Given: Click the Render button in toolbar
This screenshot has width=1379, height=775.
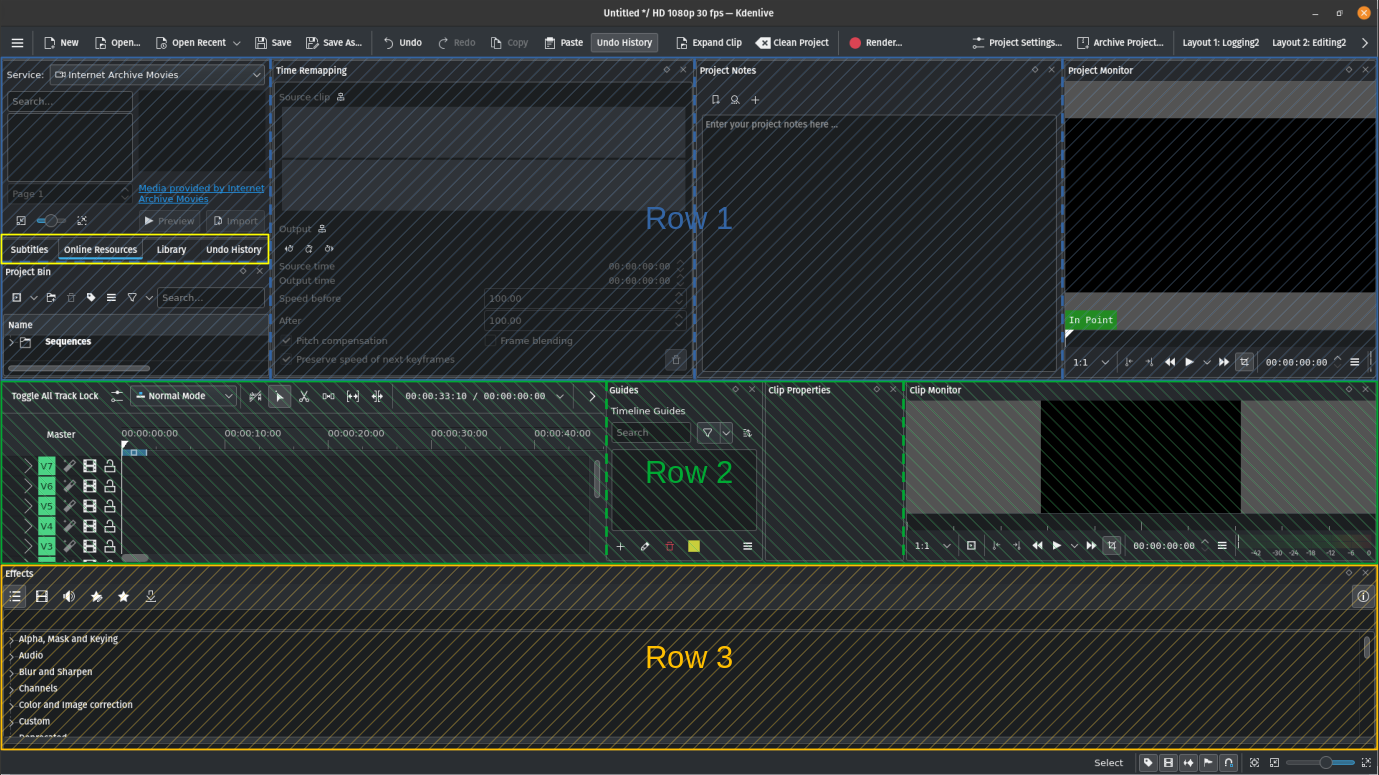Looking at the screenshot, I should click(x=876, y=43).
